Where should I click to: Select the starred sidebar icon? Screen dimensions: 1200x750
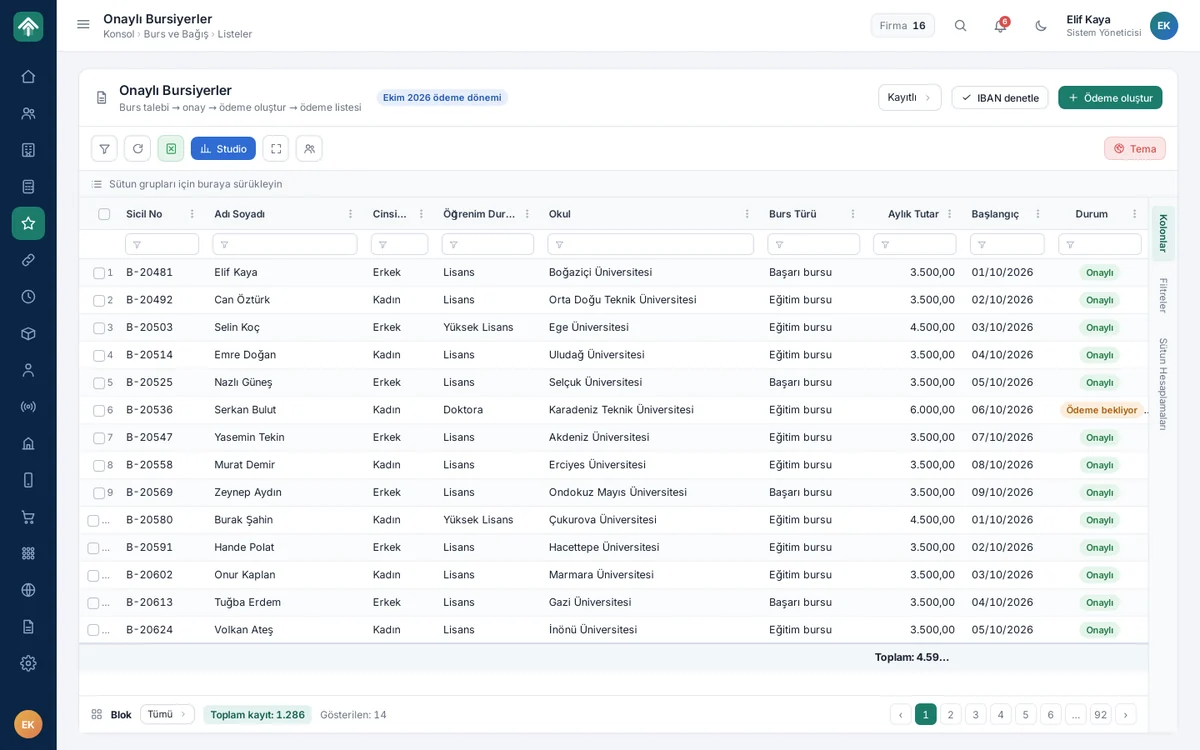(x=28, y=223)
